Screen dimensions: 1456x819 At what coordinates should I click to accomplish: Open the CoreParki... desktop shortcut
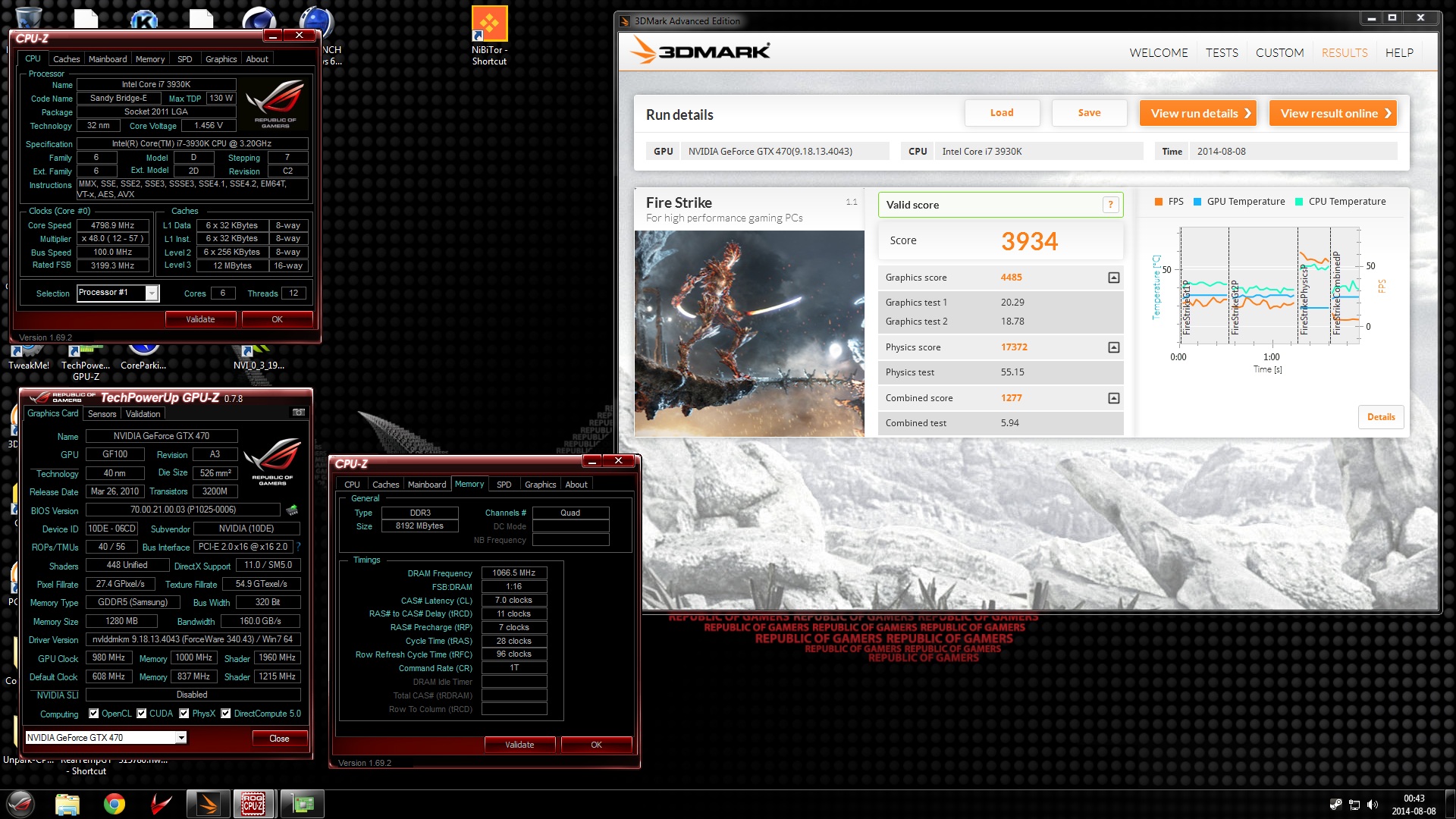pos(143,358)
